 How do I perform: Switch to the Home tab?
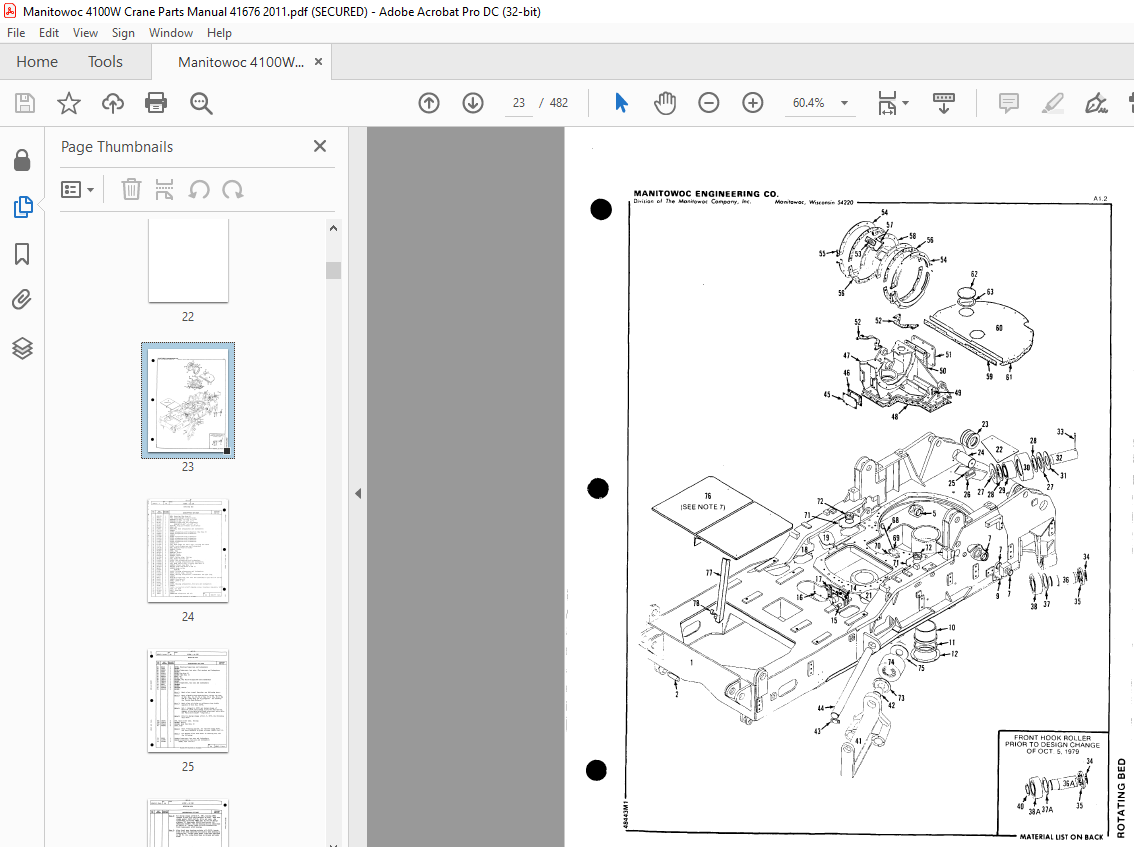tap(37, 61)
